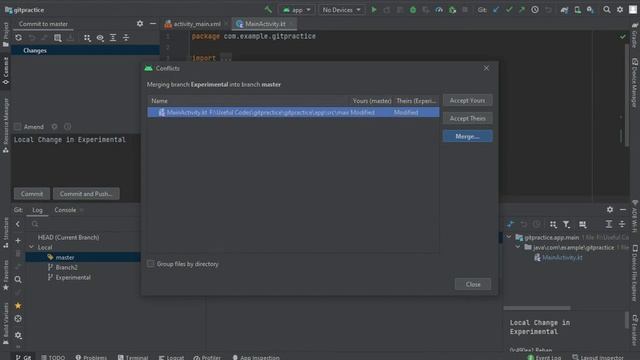Close the Conflicts dialog with Close button
The width and height of the screenshot is (640, 360).
473,284
